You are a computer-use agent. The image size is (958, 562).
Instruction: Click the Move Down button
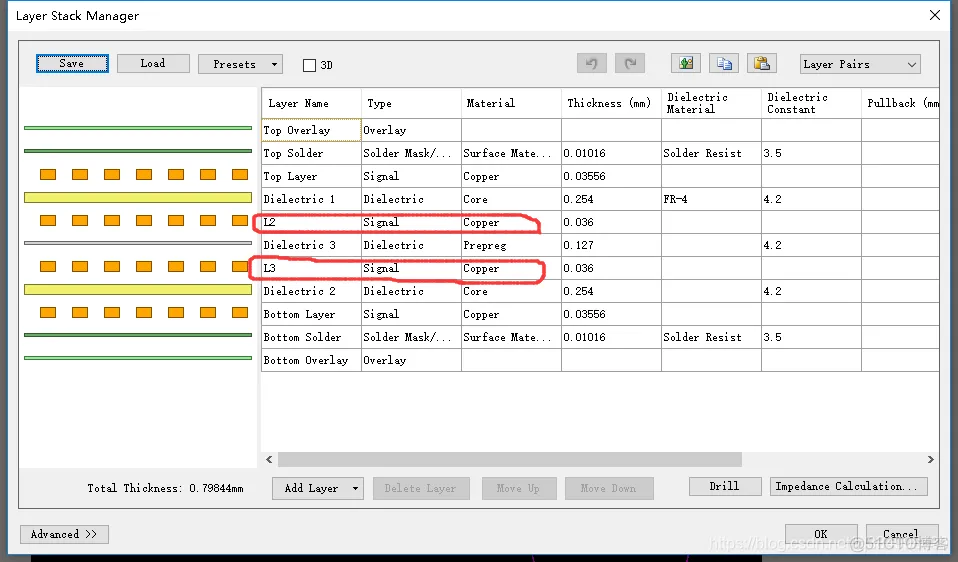609,488
